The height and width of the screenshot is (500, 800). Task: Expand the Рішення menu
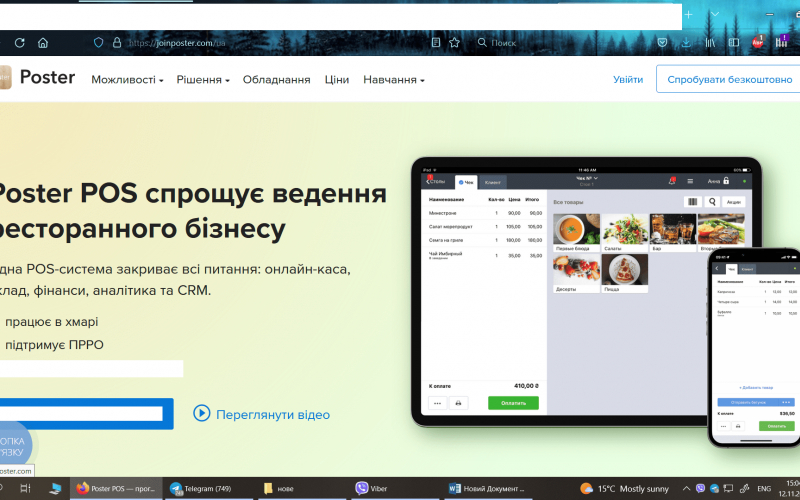pyautogui.click(x=203, y=80)
